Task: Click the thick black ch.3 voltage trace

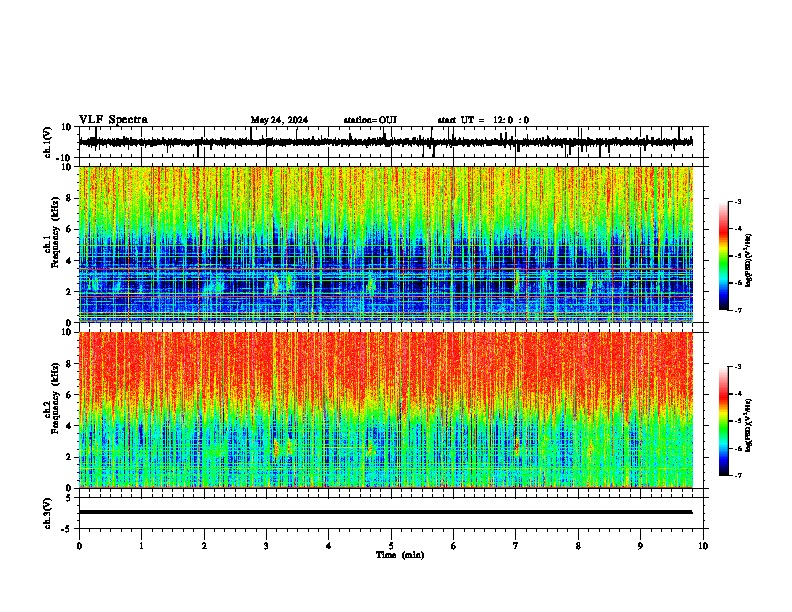Action: [385, 512]
